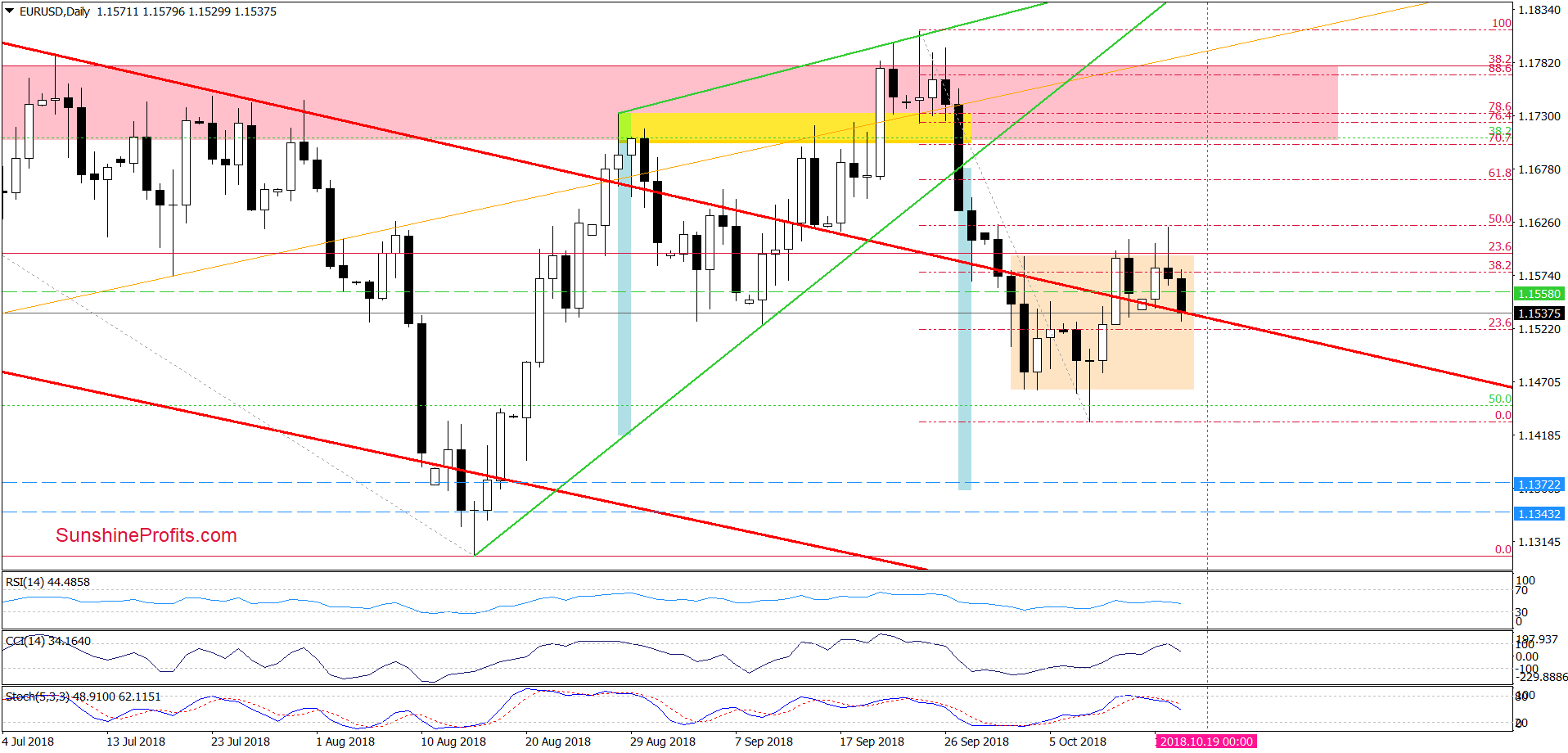
Task: Click the 1.18340 price on the scale
Action: coord(1539,10)
